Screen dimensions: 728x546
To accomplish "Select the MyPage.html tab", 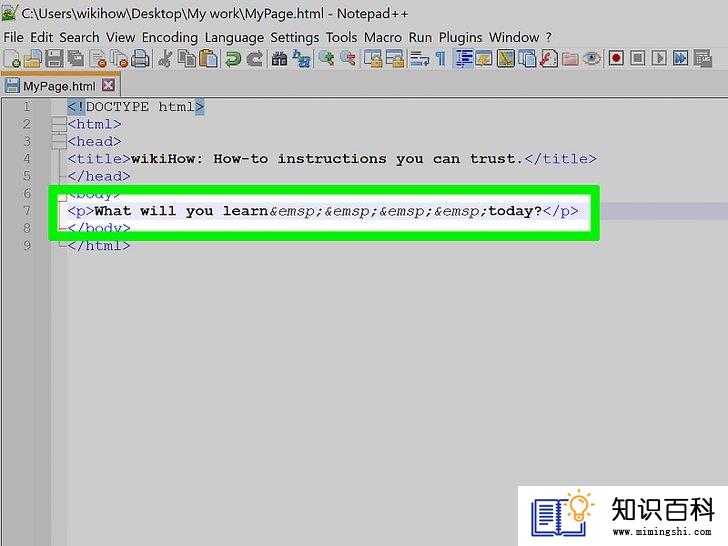I will (59, 86).
